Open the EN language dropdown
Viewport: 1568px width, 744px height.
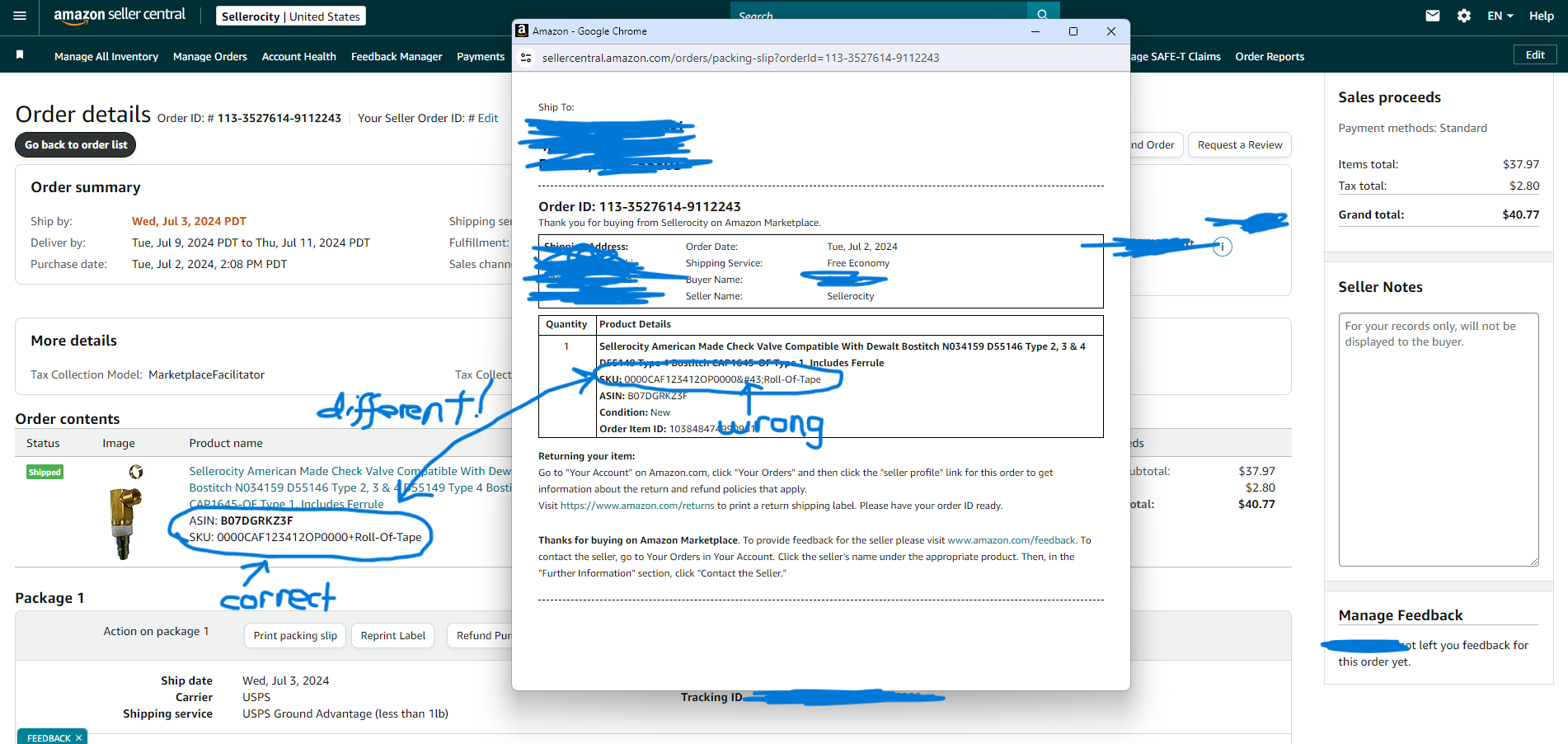(x=1500, y=16)
